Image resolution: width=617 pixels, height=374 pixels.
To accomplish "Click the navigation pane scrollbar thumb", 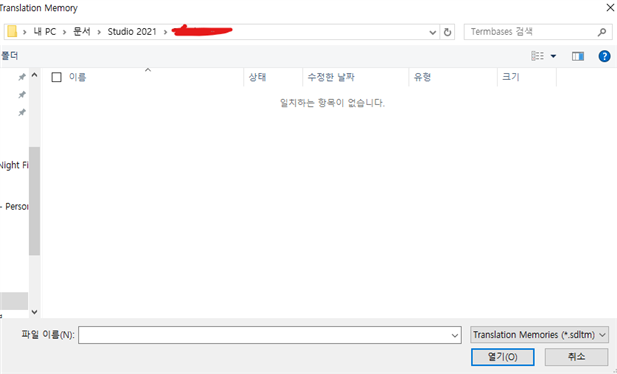I will [35, 201].
